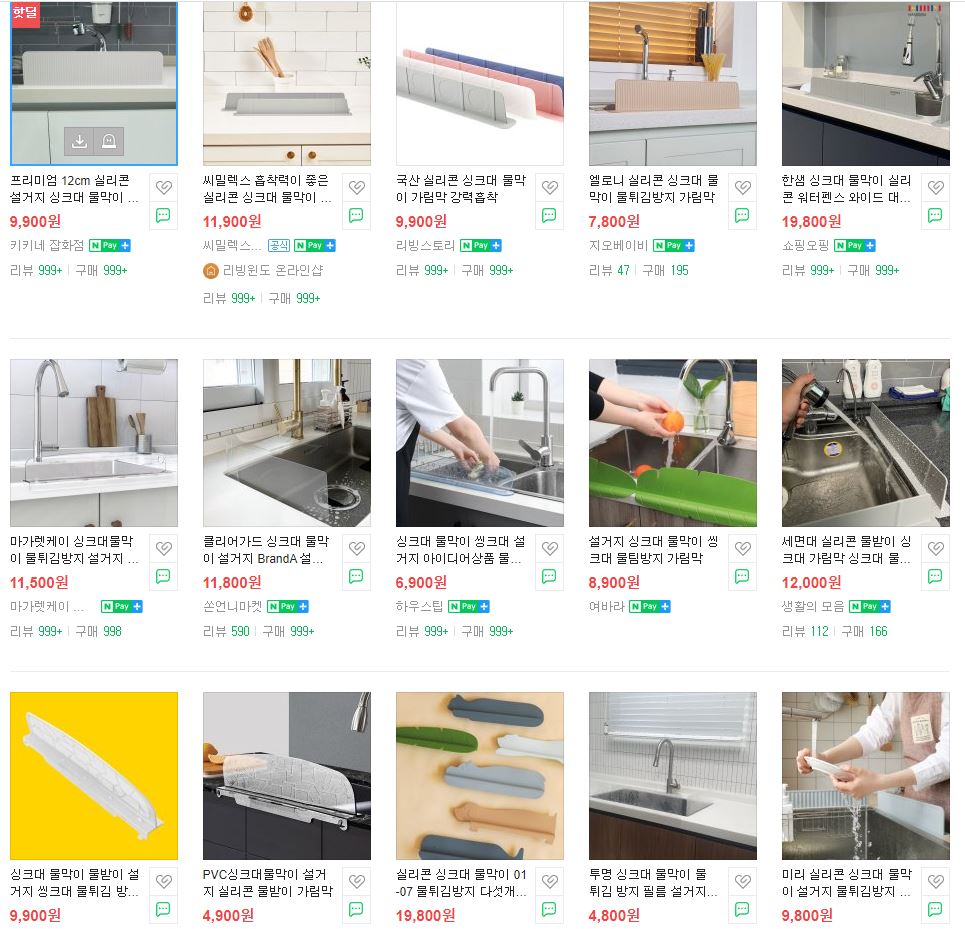Open the 국산 실리콘 싱크대 물막이 title link

point(461,189)
